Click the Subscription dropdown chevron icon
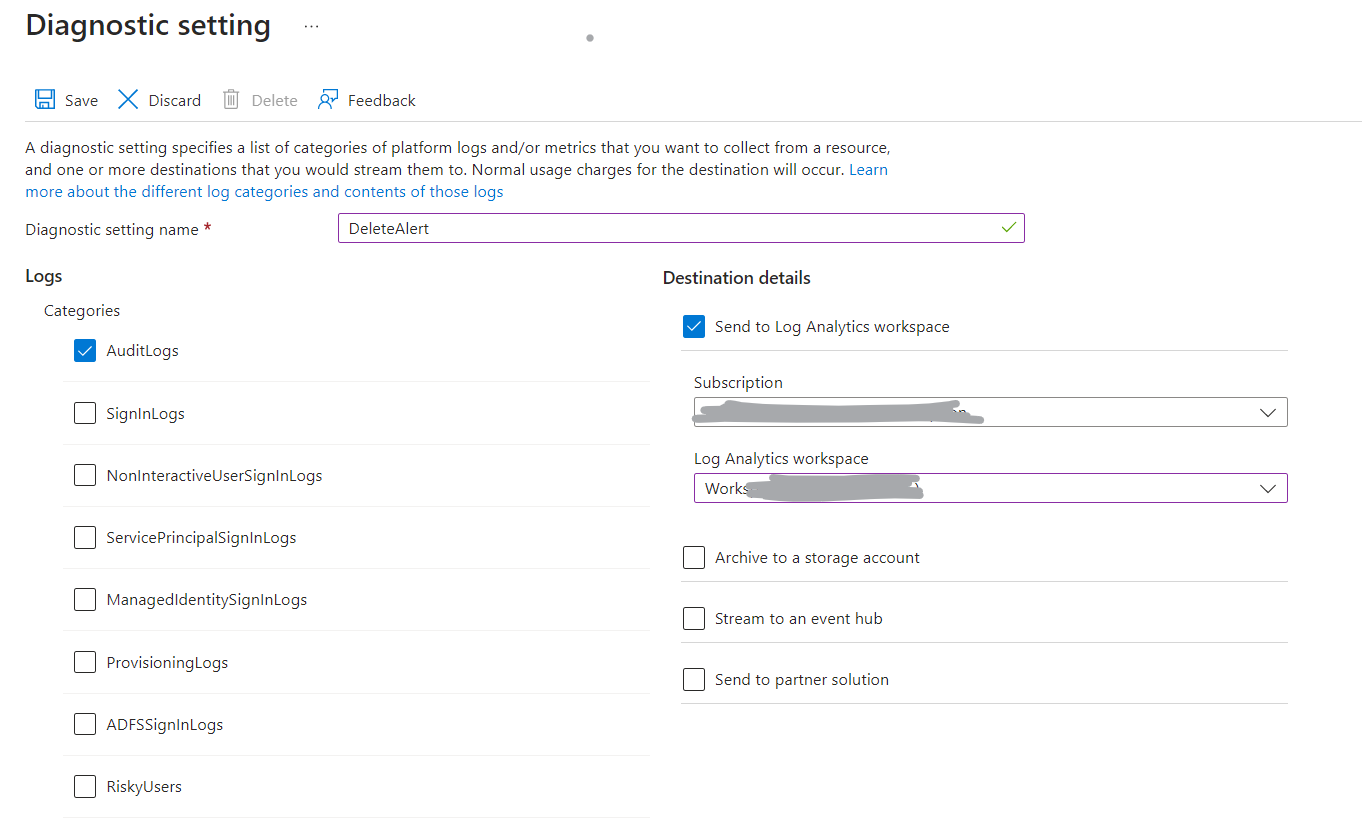The width and height of the screenshot is (1362, 820). [1268, 412]
